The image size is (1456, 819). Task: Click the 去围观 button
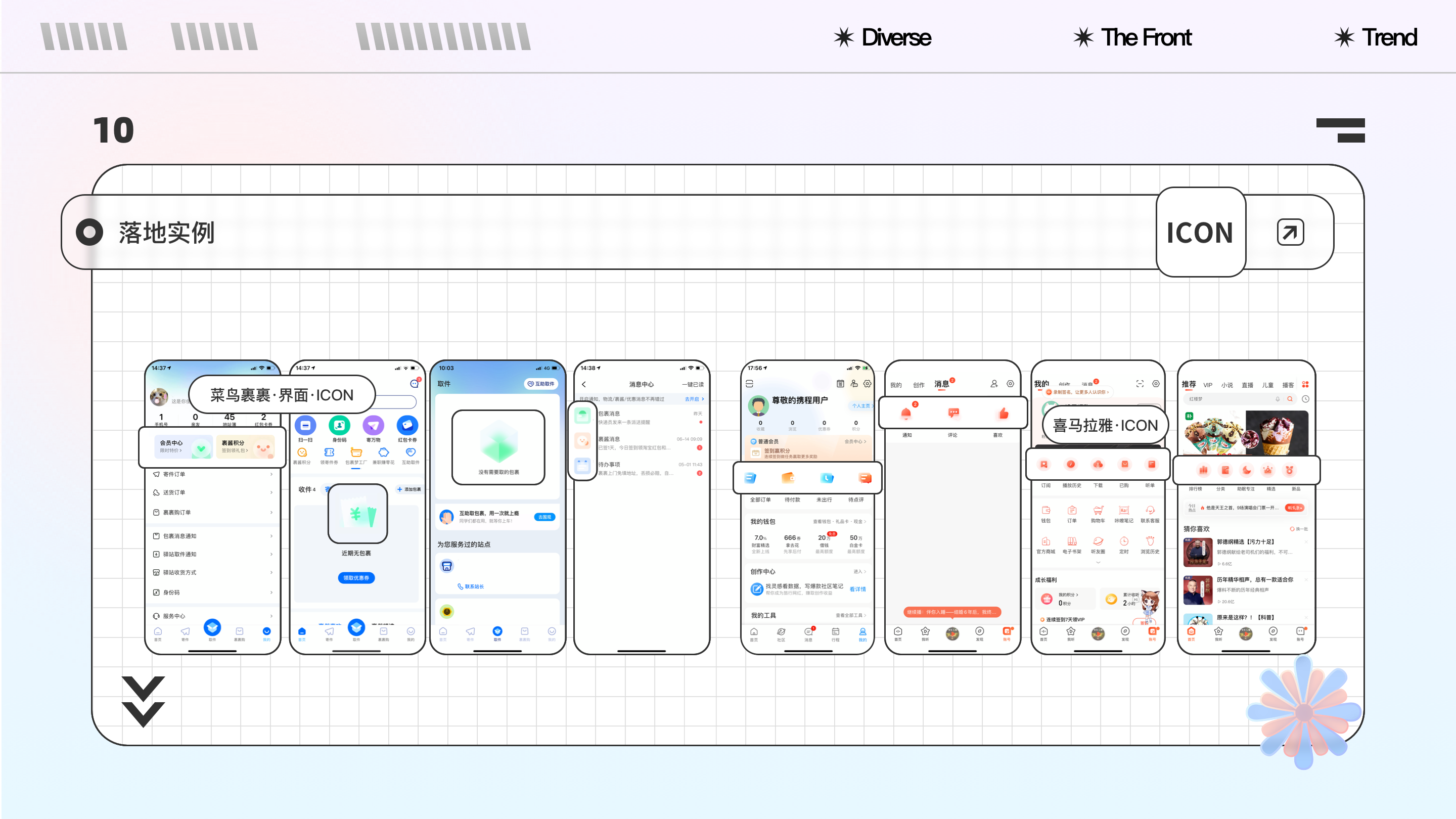(544, 517)
